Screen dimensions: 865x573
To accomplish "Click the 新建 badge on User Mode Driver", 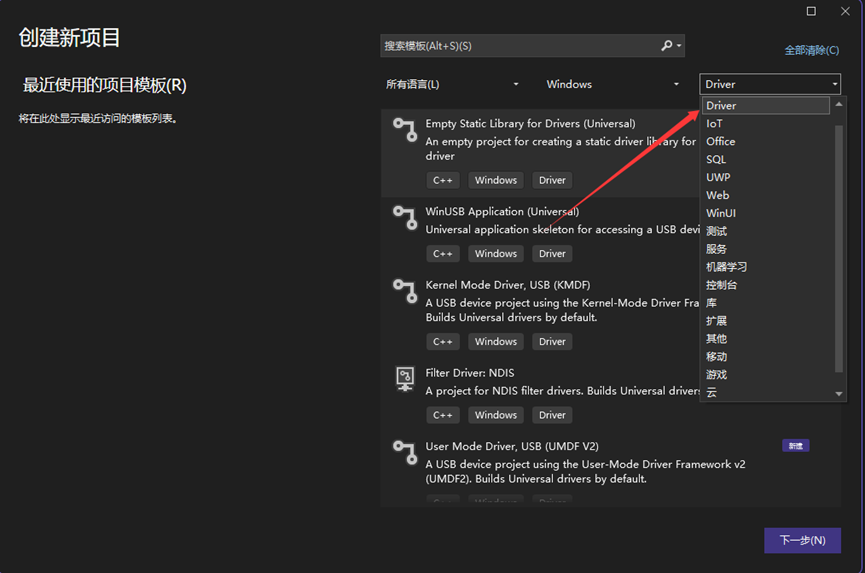I will [795, 446].
